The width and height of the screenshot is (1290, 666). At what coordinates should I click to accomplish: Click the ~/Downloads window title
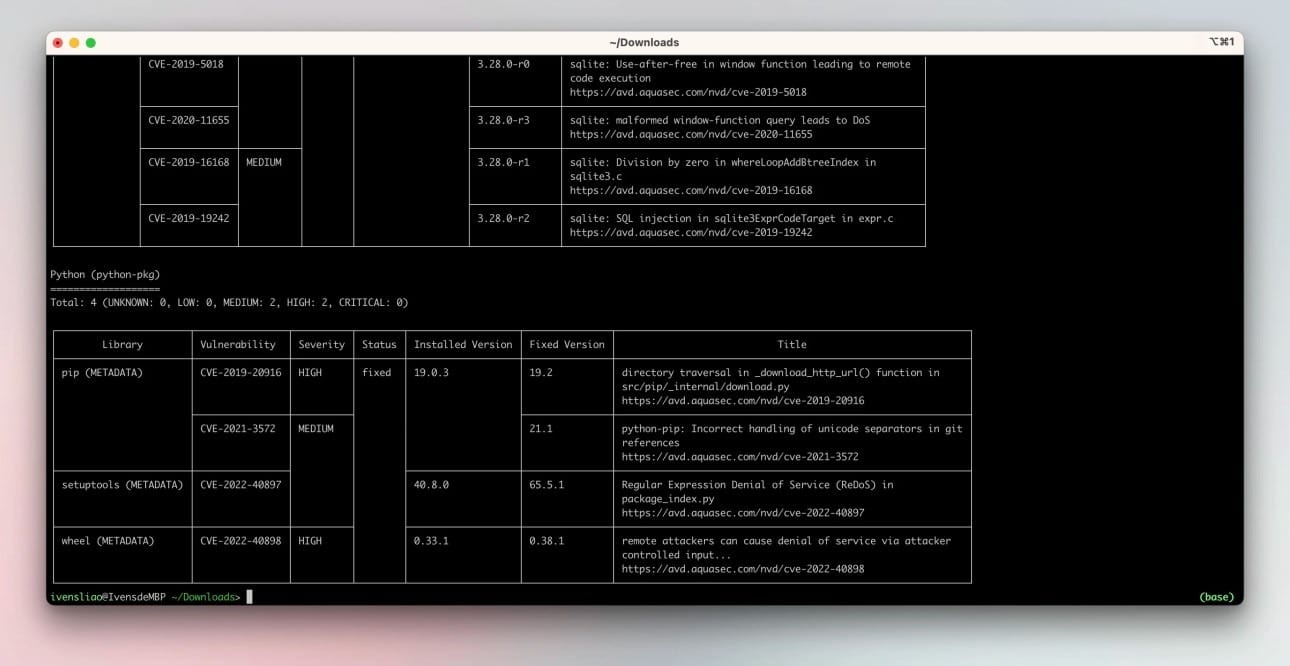point(645,42)
